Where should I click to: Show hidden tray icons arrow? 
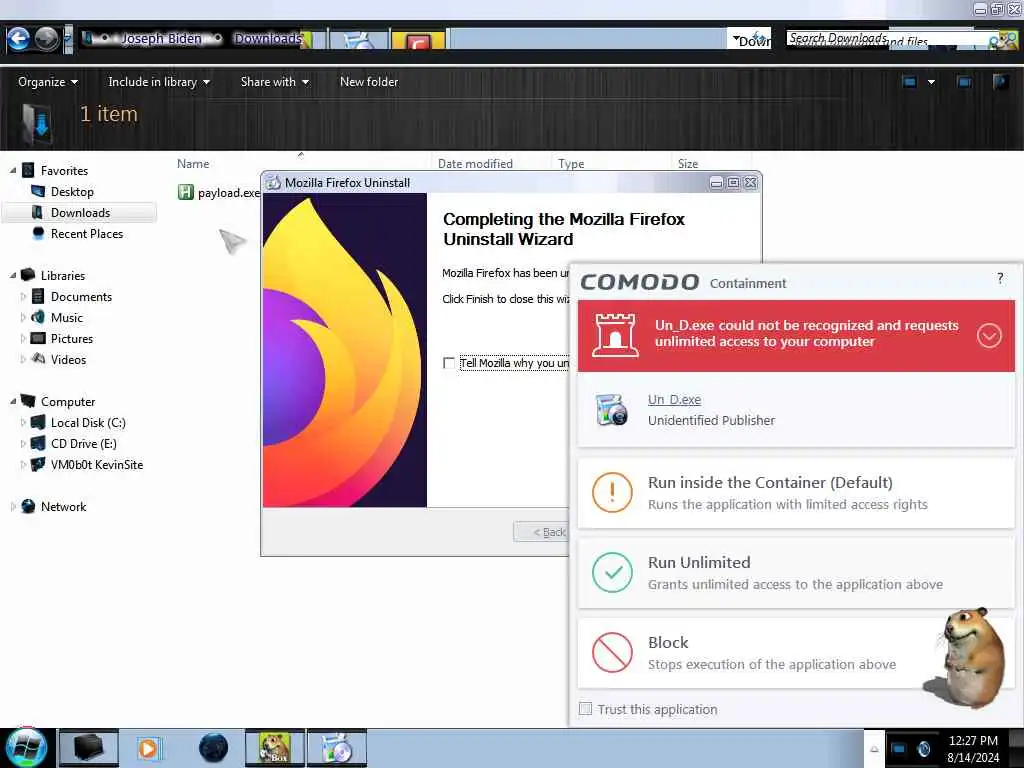(874, 749)
